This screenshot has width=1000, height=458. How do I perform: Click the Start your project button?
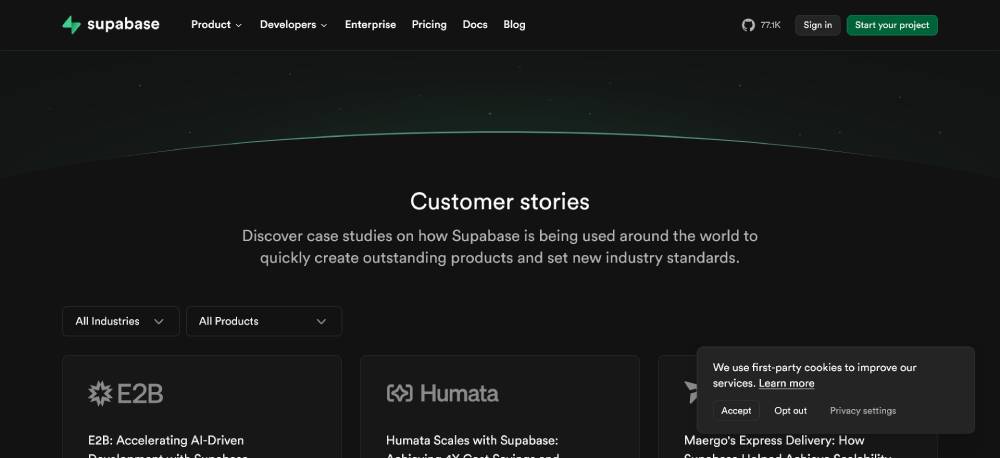(892, 26)
